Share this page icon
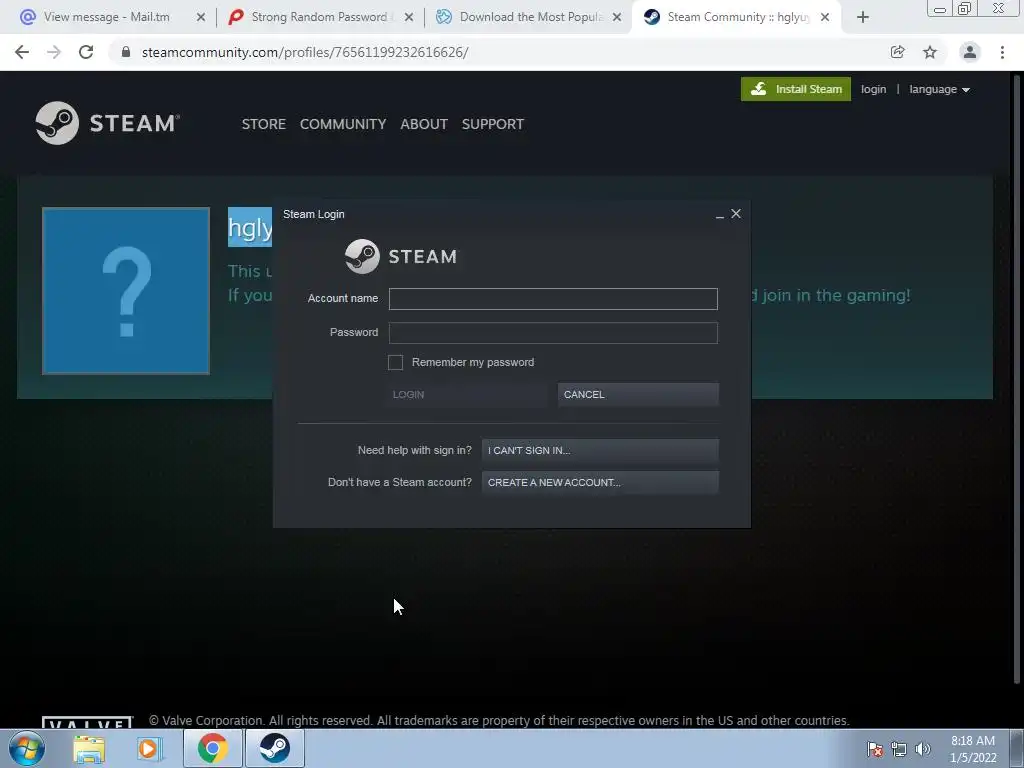The height and width of the screenshot is (768, 1024). (x=897, y=52)
